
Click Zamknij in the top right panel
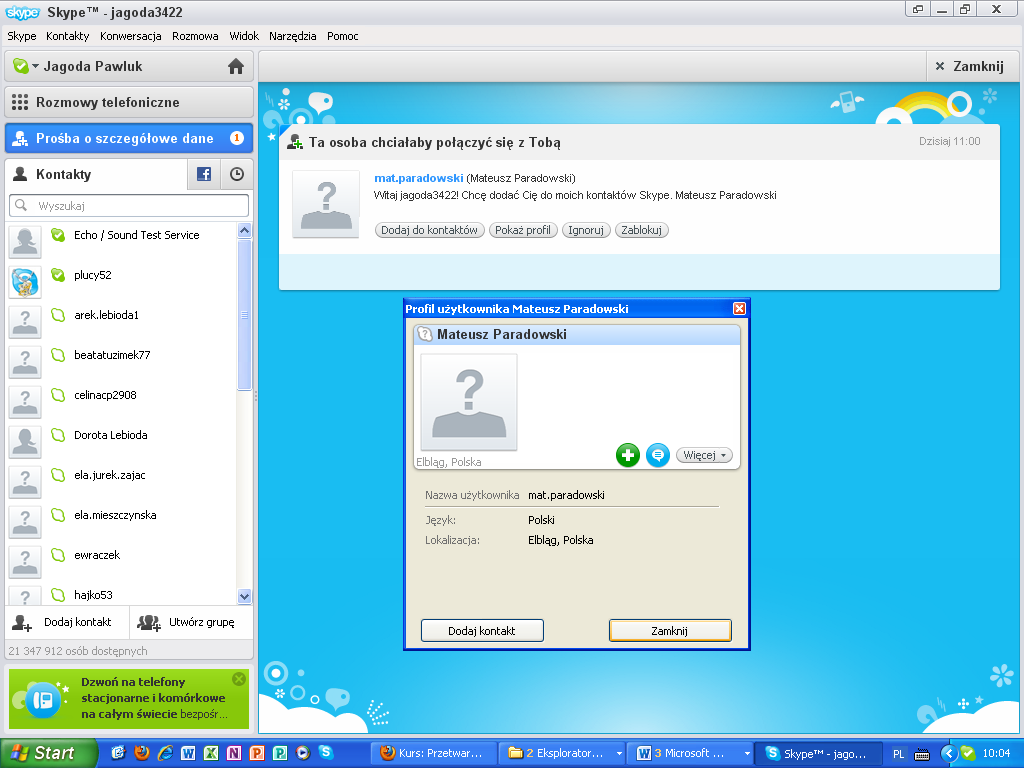click(970, 66)
